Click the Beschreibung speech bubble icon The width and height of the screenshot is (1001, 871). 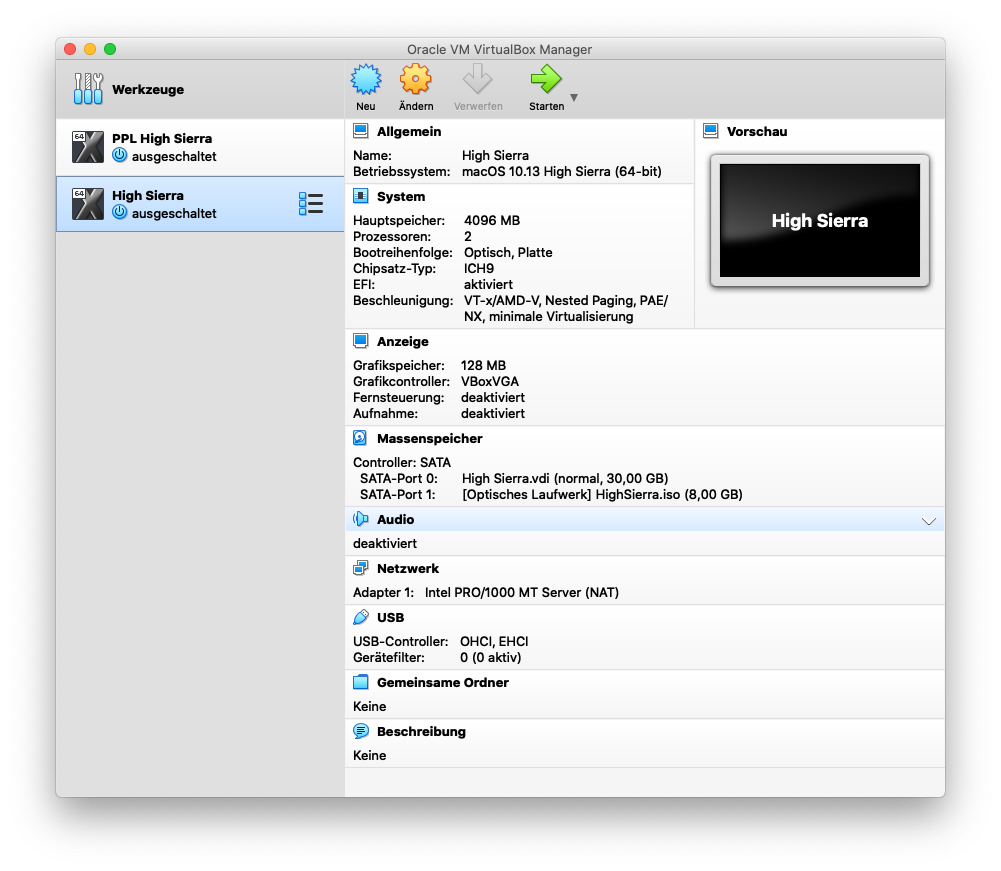point(361,731)
